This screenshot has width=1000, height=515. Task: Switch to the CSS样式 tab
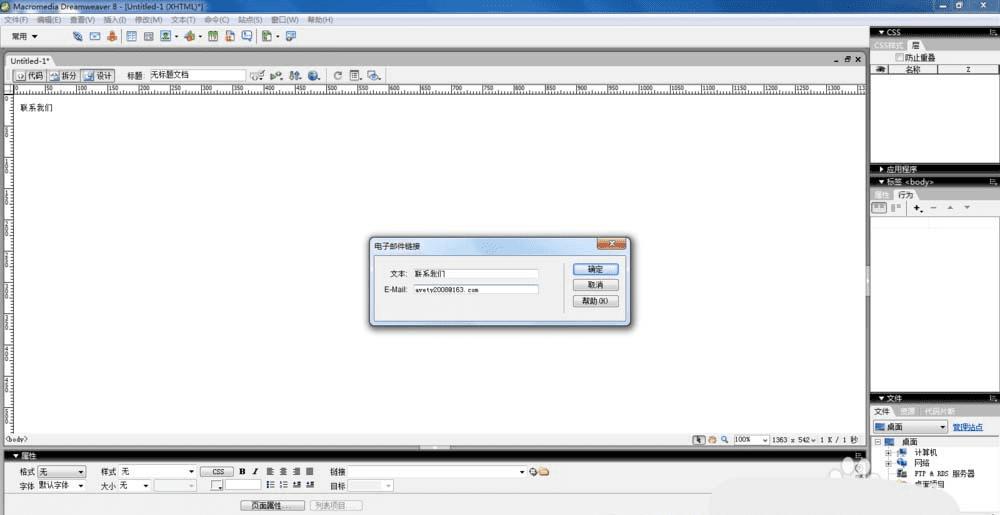[x=888, y=46]
